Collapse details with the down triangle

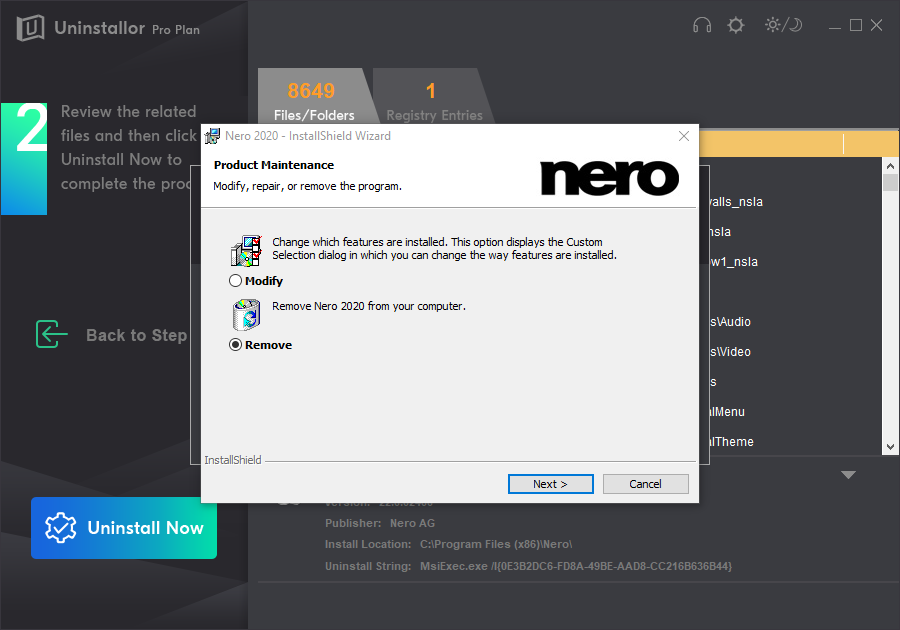(848, 475)
